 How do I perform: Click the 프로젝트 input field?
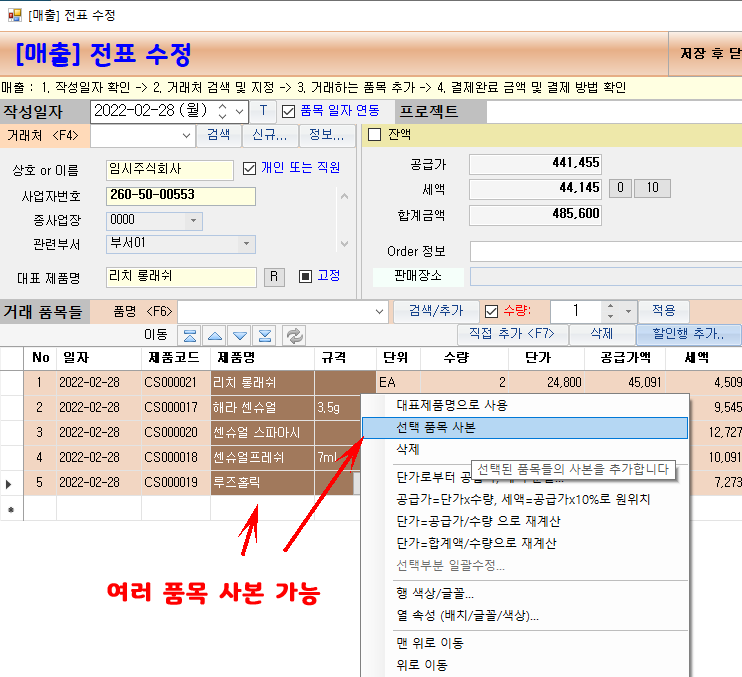pyautogui.click(x=614, y=112)
